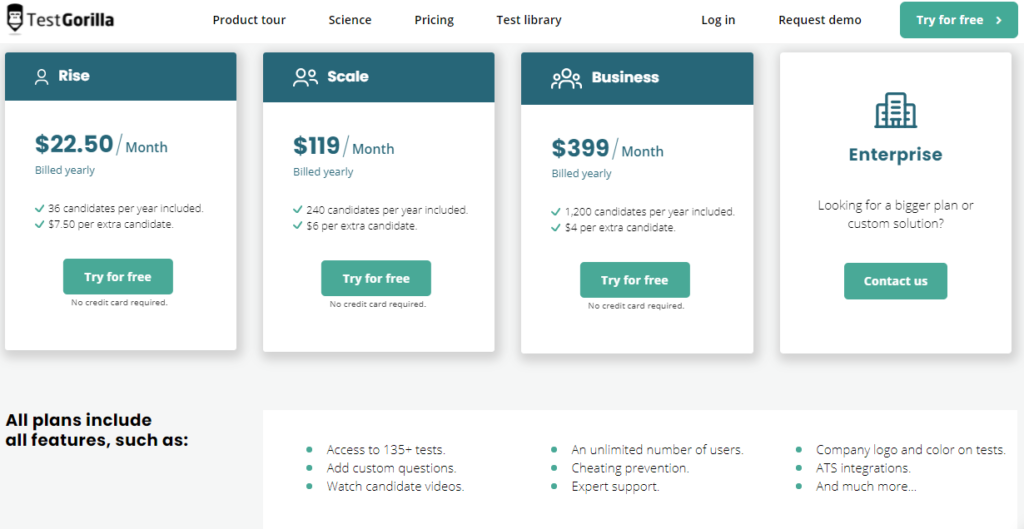Open the Science navigation item
This screenshot has height=529, width=1024.
point(350,20)
